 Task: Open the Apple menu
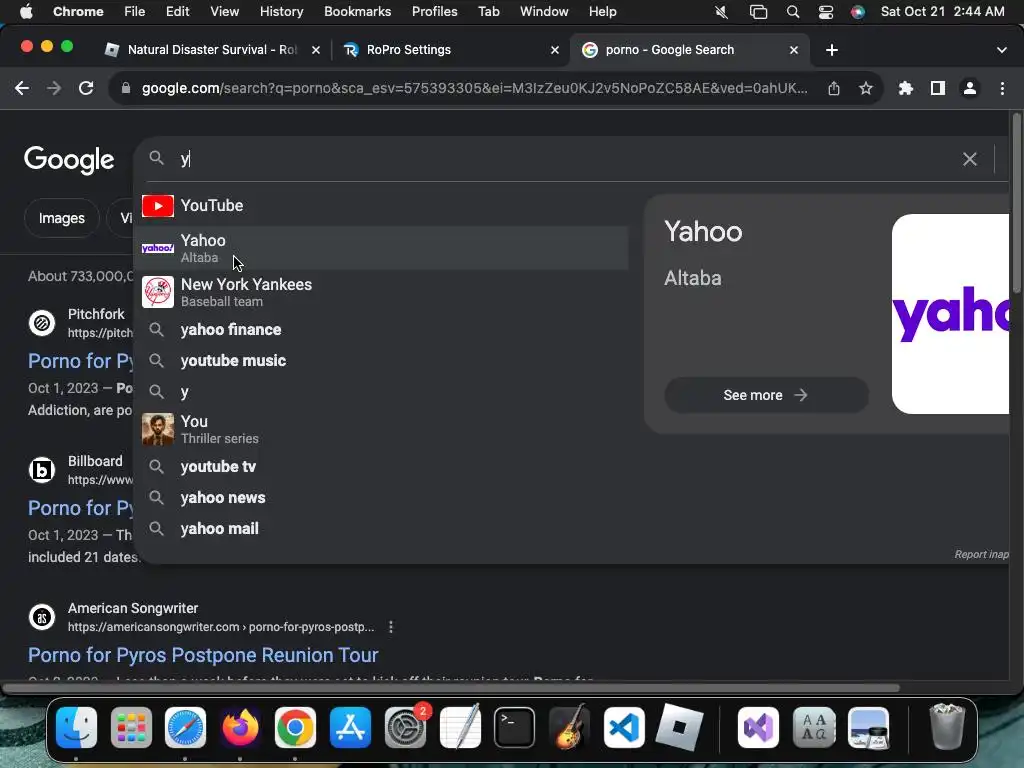26,12
